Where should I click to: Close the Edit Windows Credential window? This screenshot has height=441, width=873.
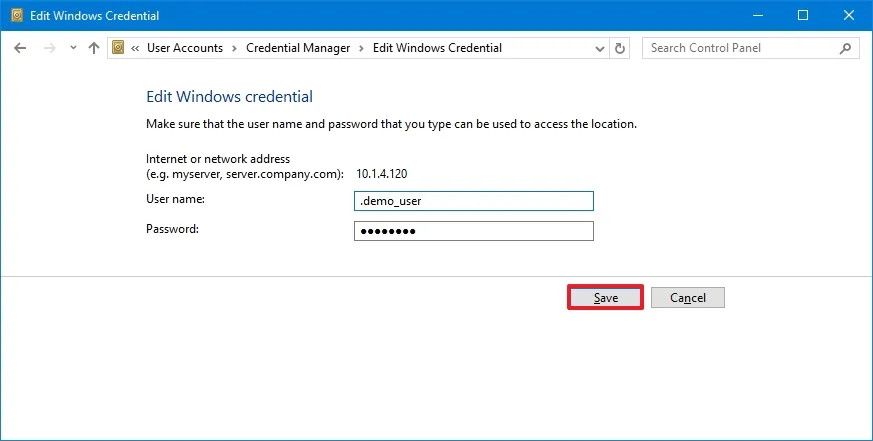tap(849, 15)
